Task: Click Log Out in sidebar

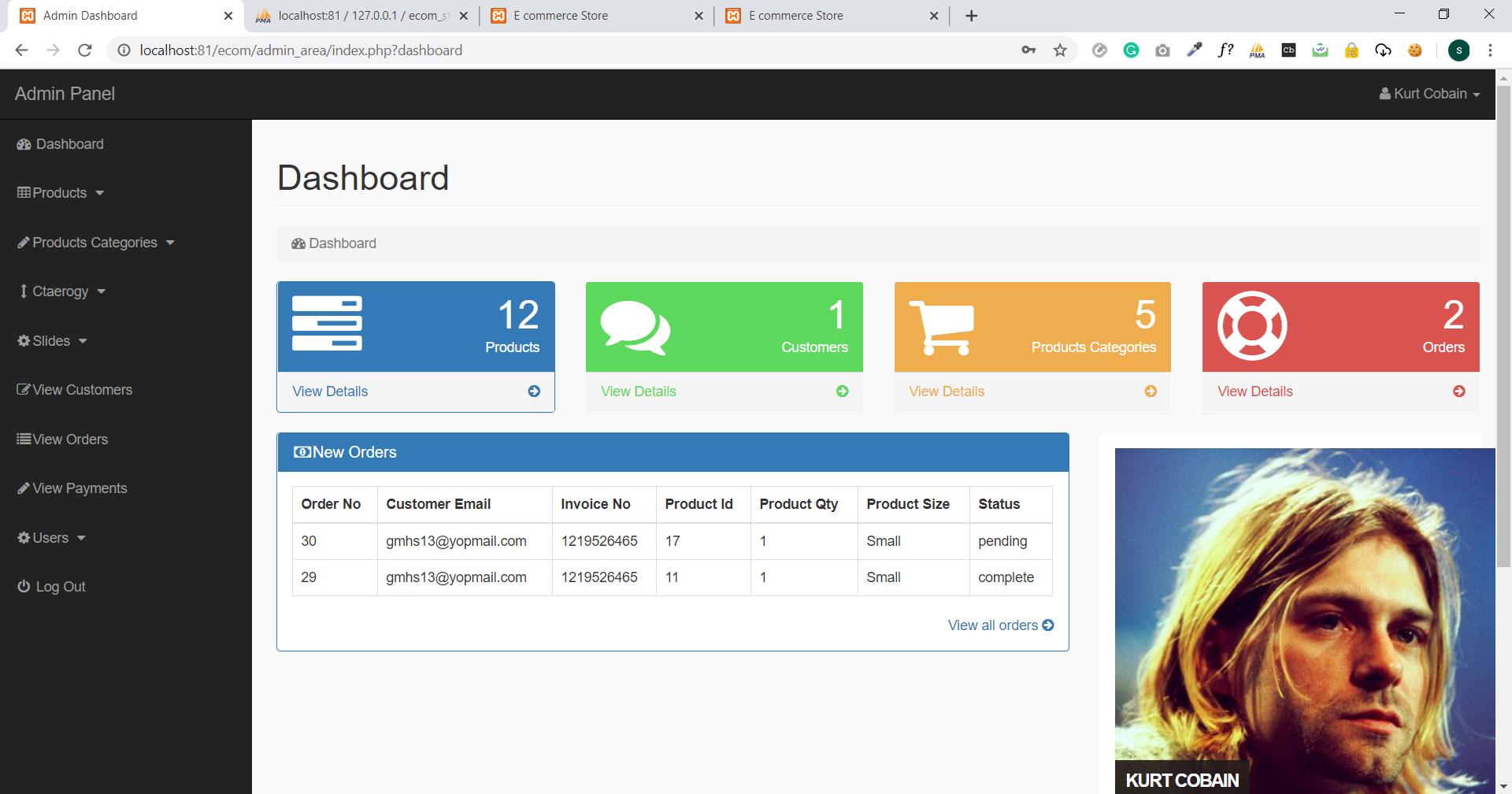Action: (51, 587)
